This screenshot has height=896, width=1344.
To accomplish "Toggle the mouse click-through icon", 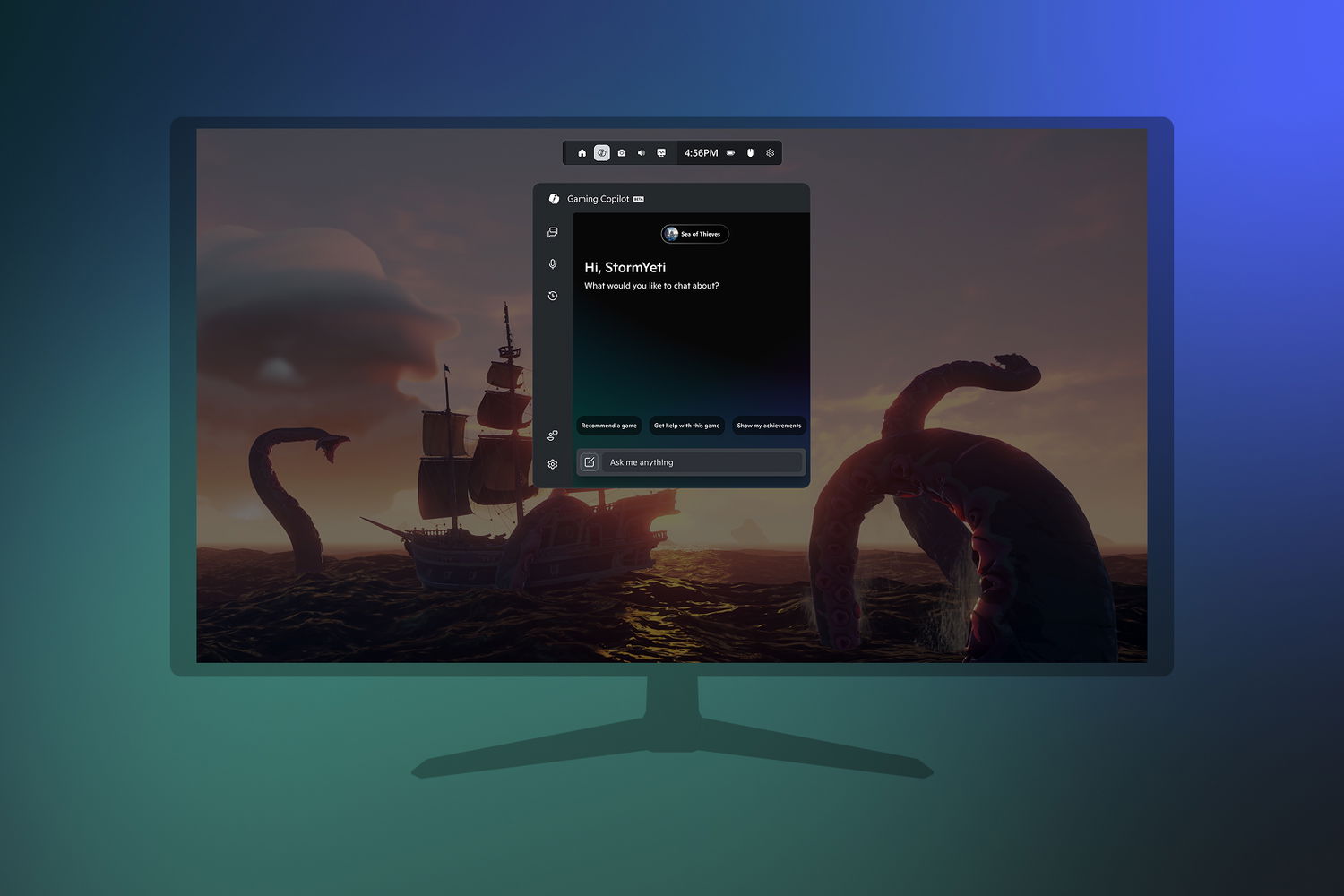I will (x=751, y=153).
